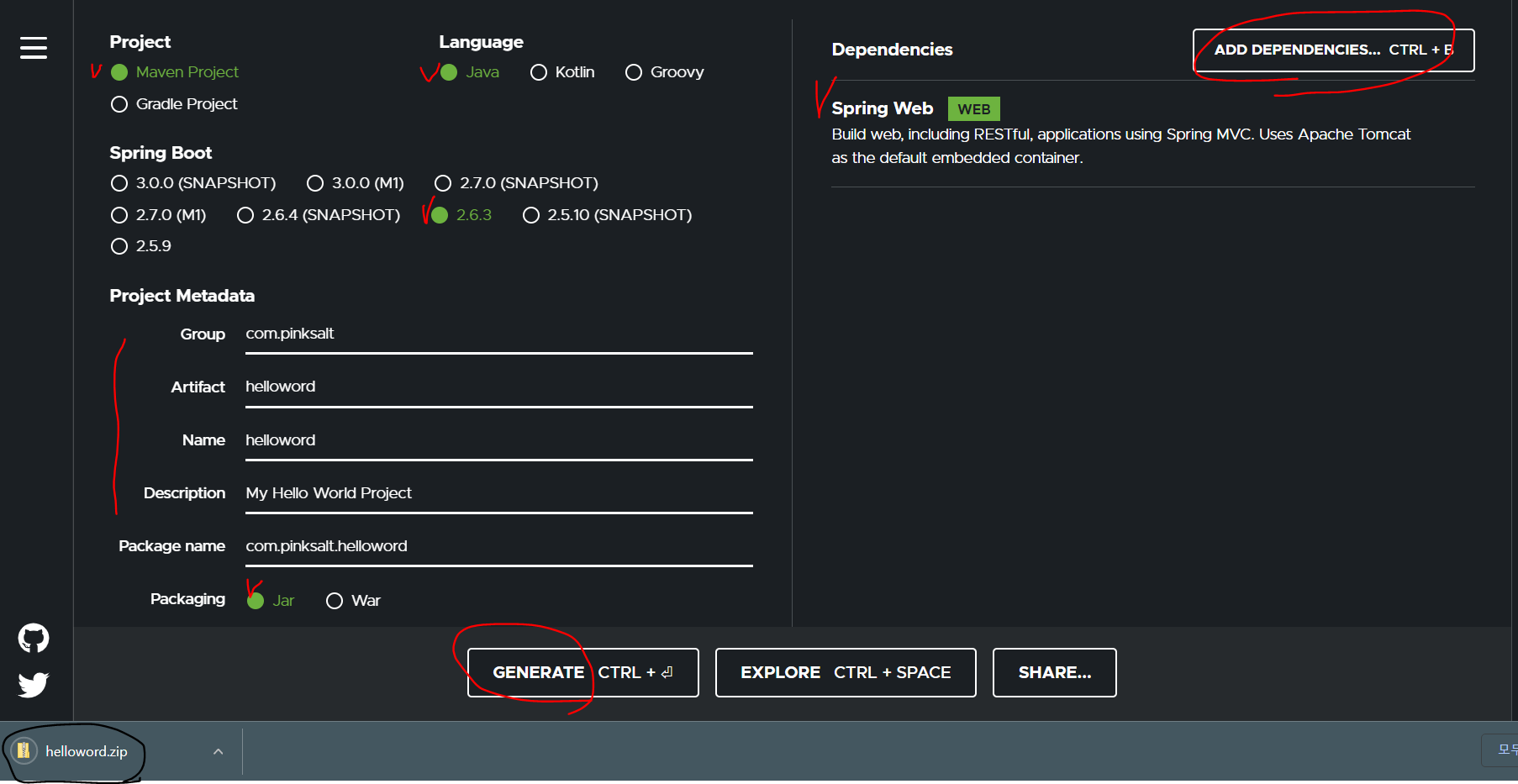The width and height of the screenshot is (1518, 784).
Task: Open the hamburger menu
Action: 34,48
